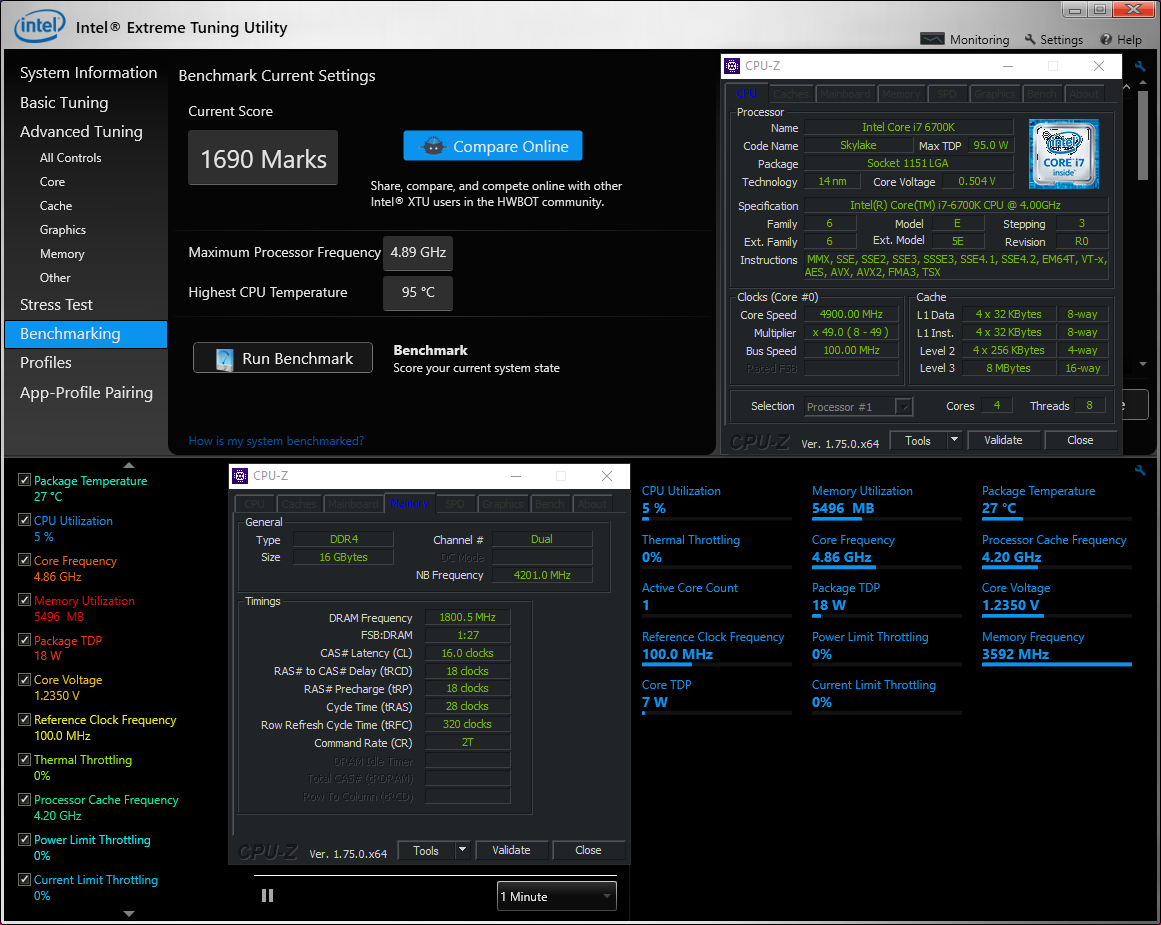Uncheck Current Limit Throttling monitor
Image resolution: width=1161 pixels, height=925 pixels.
[24, 879]
